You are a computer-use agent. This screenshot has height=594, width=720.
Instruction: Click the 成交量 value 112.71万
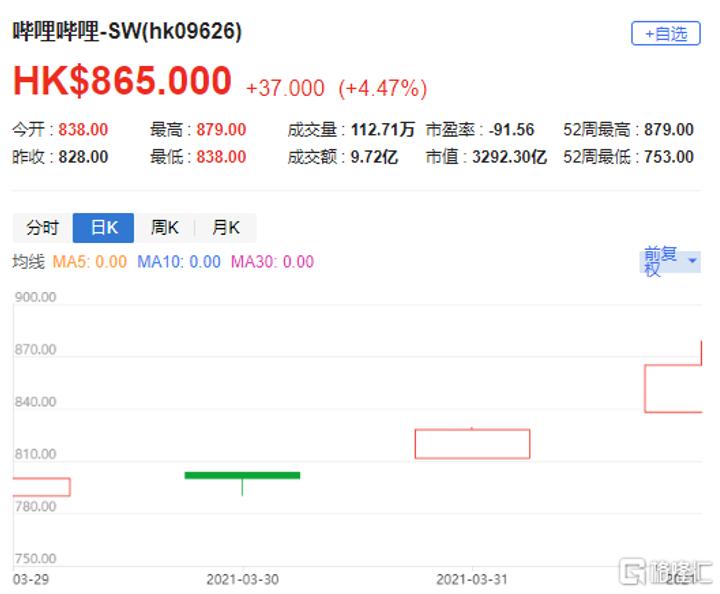coord(383,130)
